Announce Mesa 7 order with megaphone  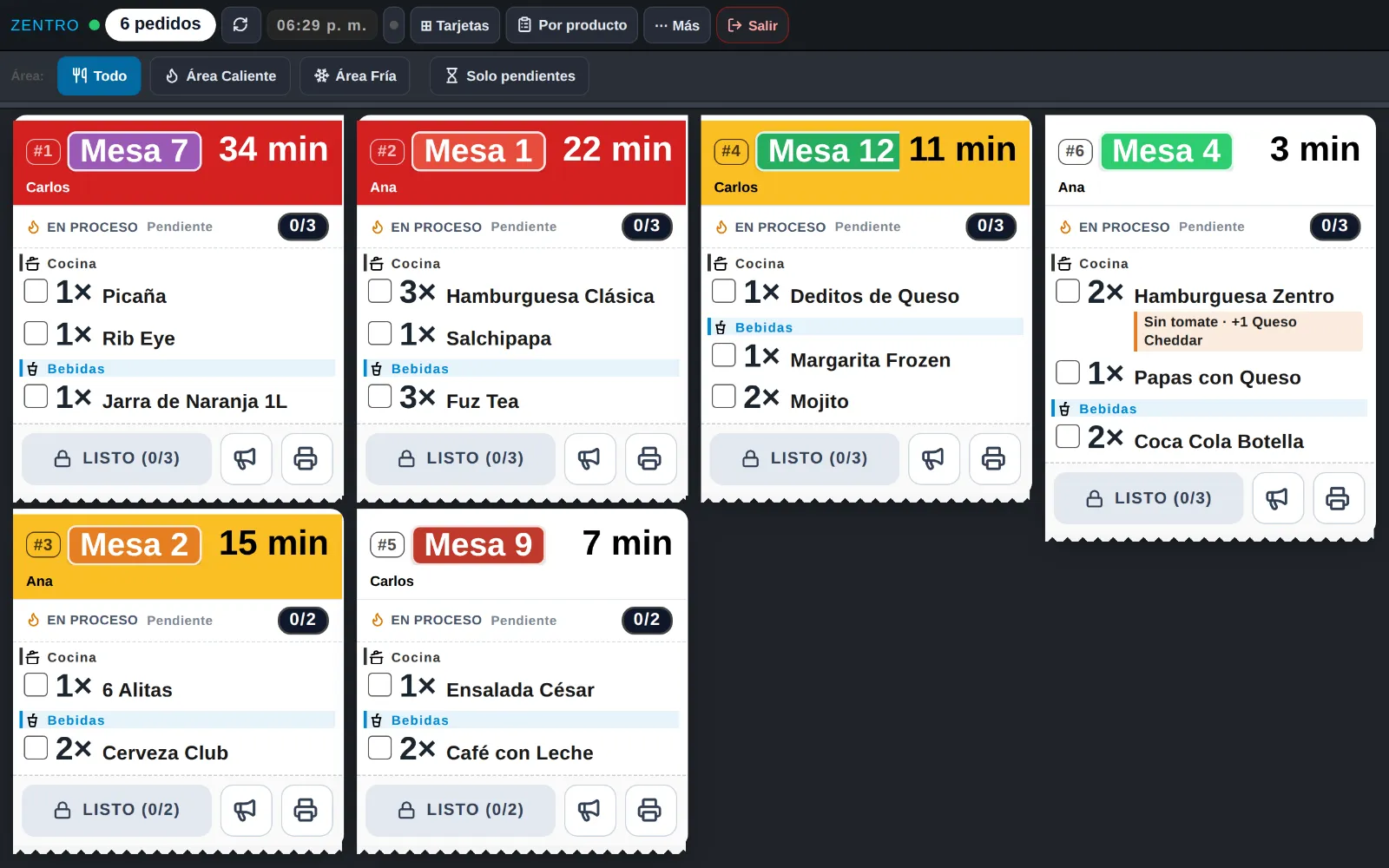[246, 458]
